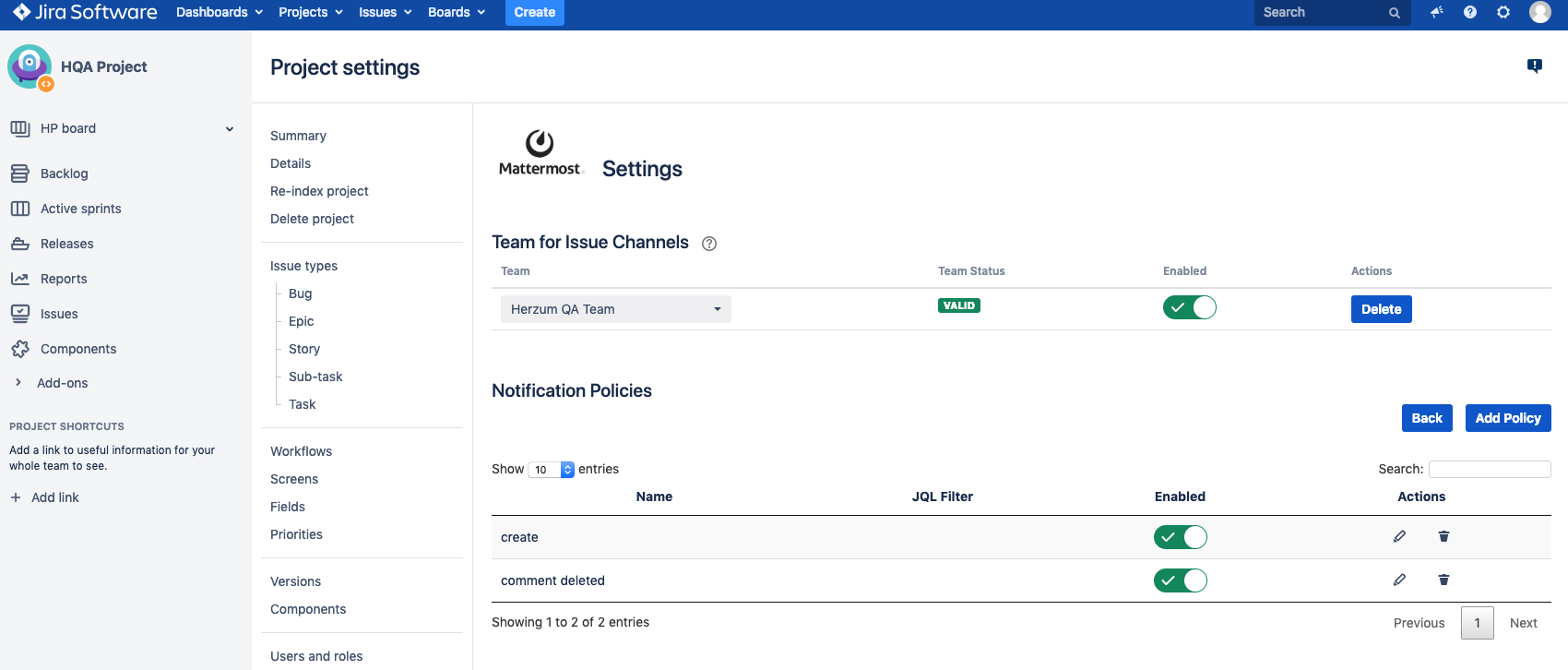1568x670 pixels.
Task: Focus the notification policies Search field
Action: coord(1489,469)
